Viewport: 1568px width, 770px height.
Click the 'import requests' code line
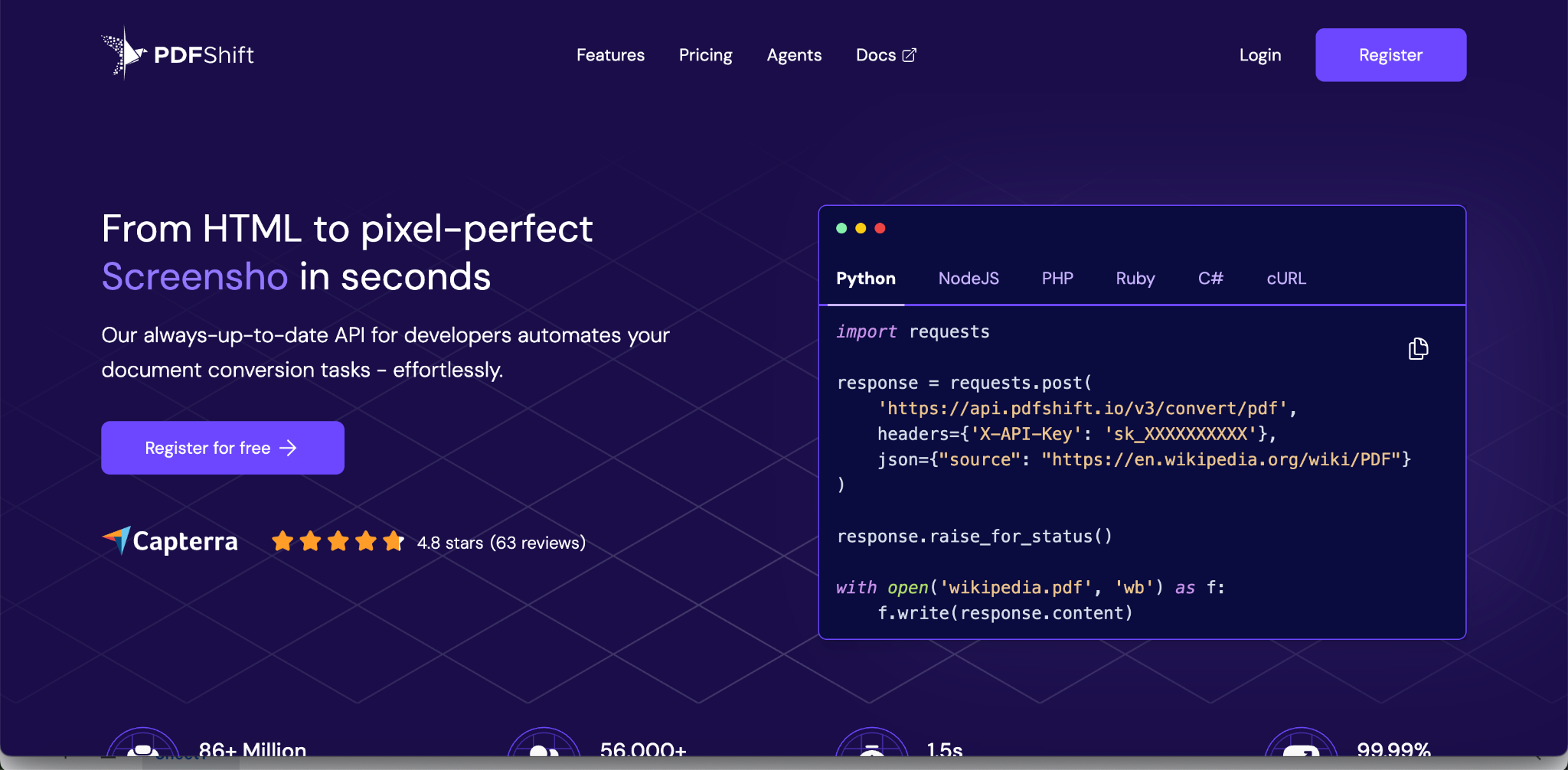point(913,332)
